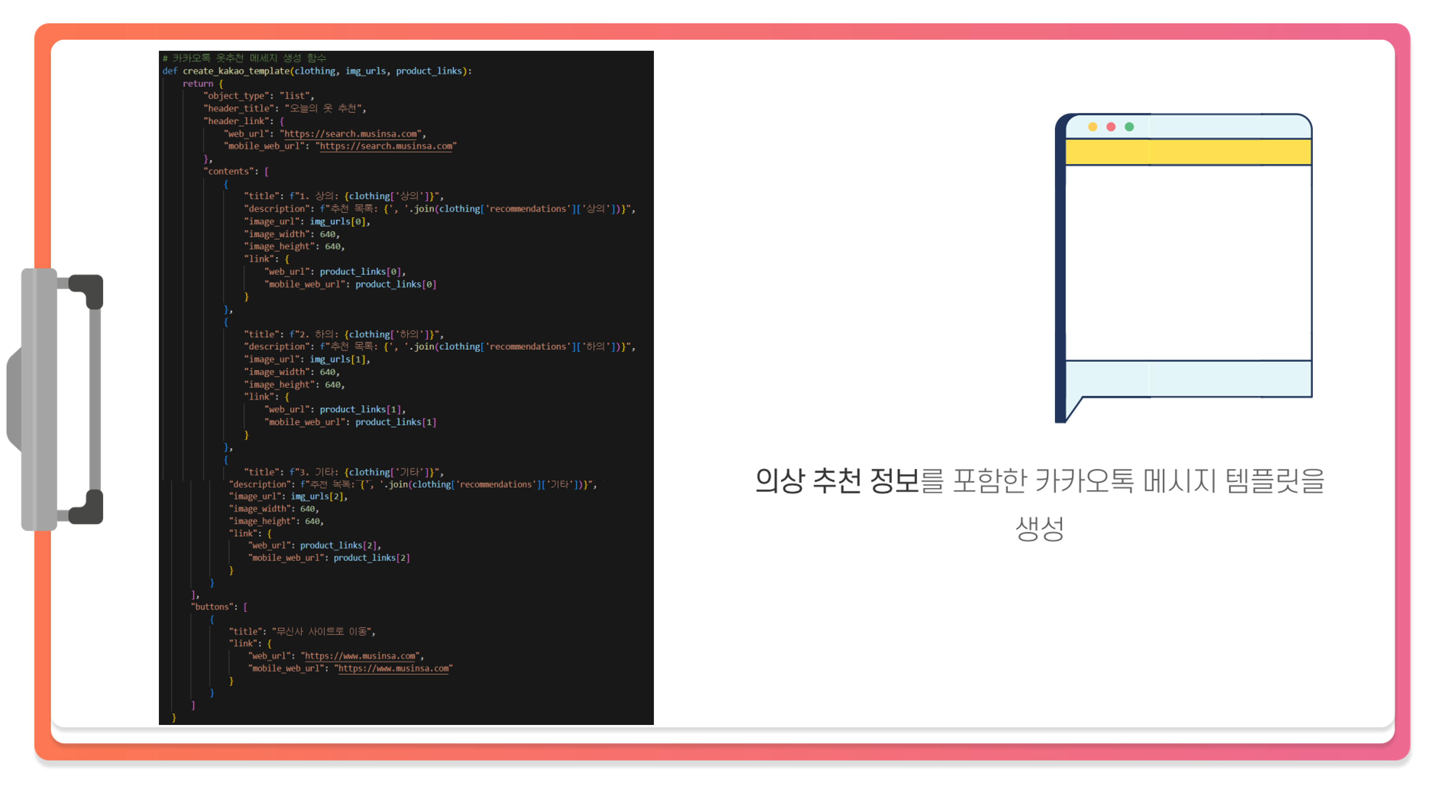The image size is (1456, 812).
Task: Click the "header_title" line in code
Action: (x=285, y=108)
